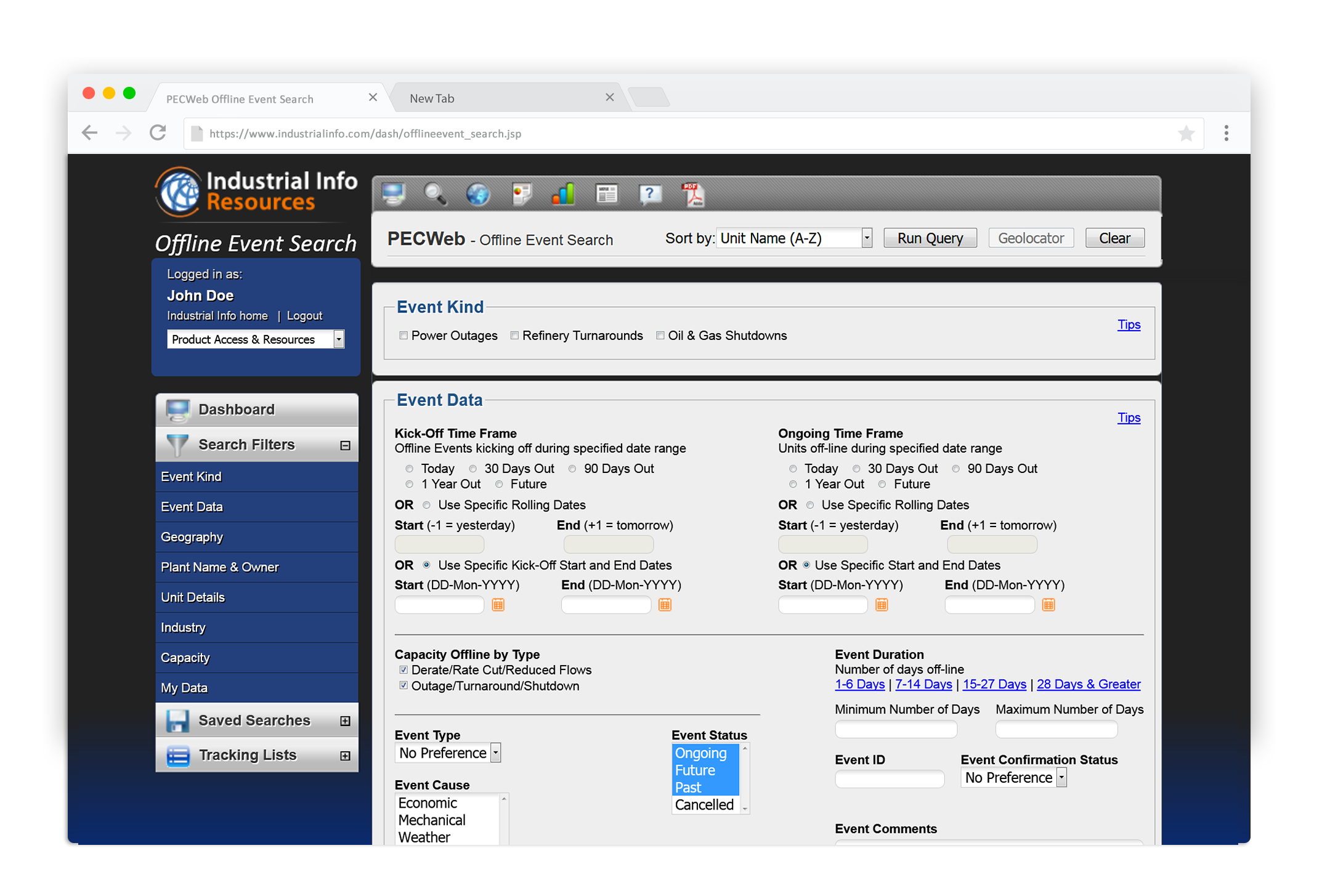This screenshot has width=1322, height=896.
Task: Click Kick-Off Start DD-Mon-YYYY field
Action: (x=439, y=605)
